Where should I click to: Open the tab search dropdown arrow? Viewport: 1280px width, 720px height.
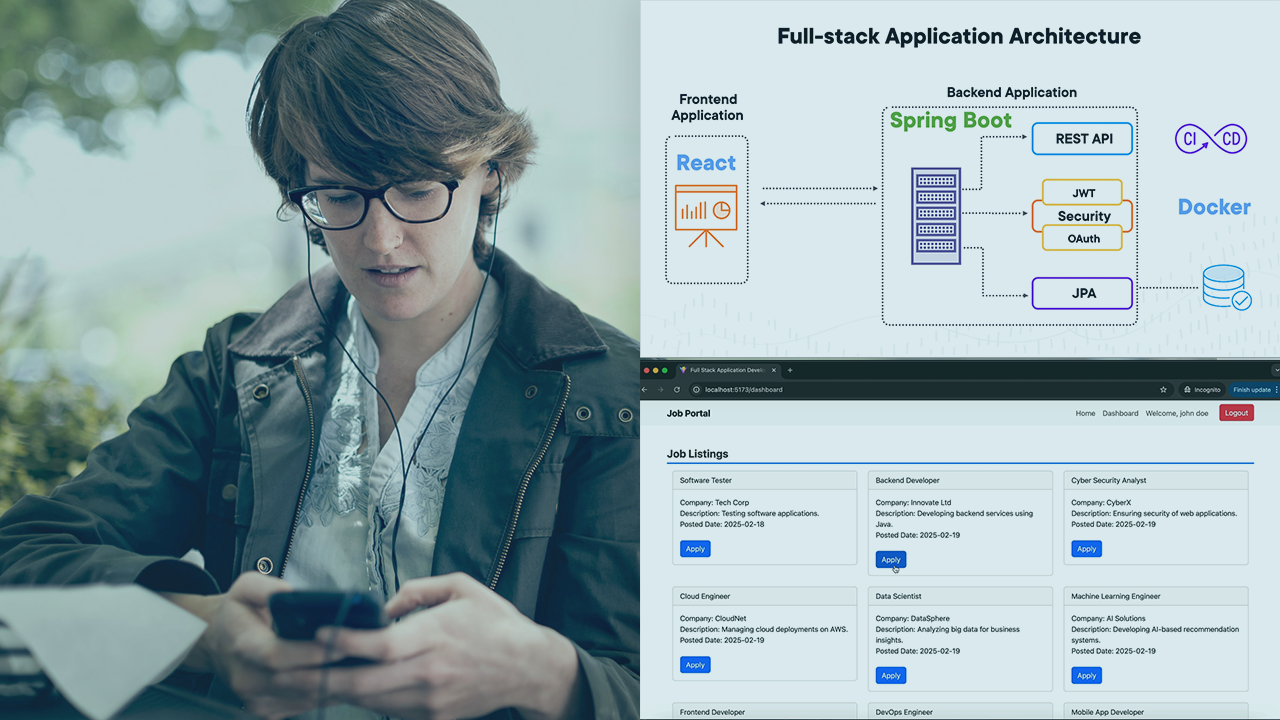[1275, 370]
